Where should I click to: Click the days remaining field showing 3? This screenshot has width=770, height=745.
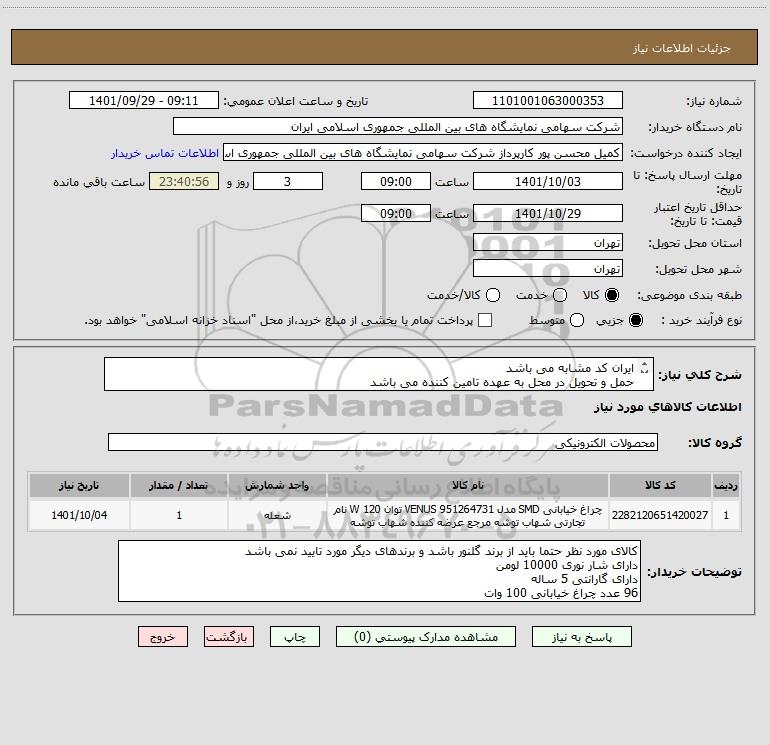[x=288, y=181]
